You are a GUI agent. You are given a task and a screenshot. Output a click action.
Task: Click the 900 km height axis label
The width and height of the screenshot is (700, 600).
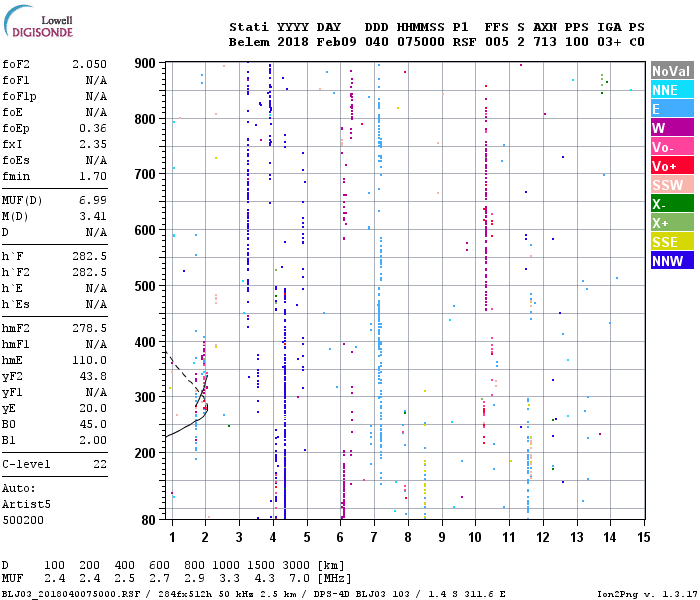click(145, 63)
